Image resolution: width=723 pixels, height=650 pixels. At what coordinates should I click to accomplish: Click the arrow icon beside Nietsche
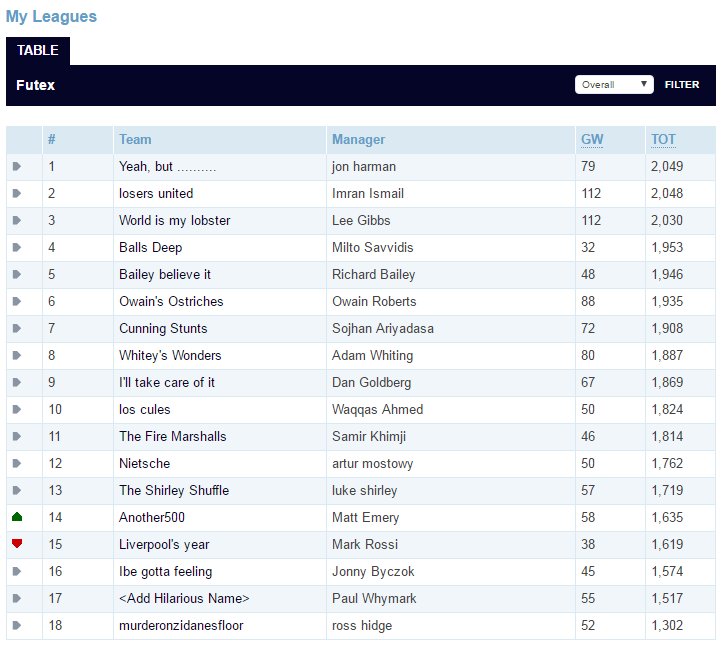coord(17,463)
